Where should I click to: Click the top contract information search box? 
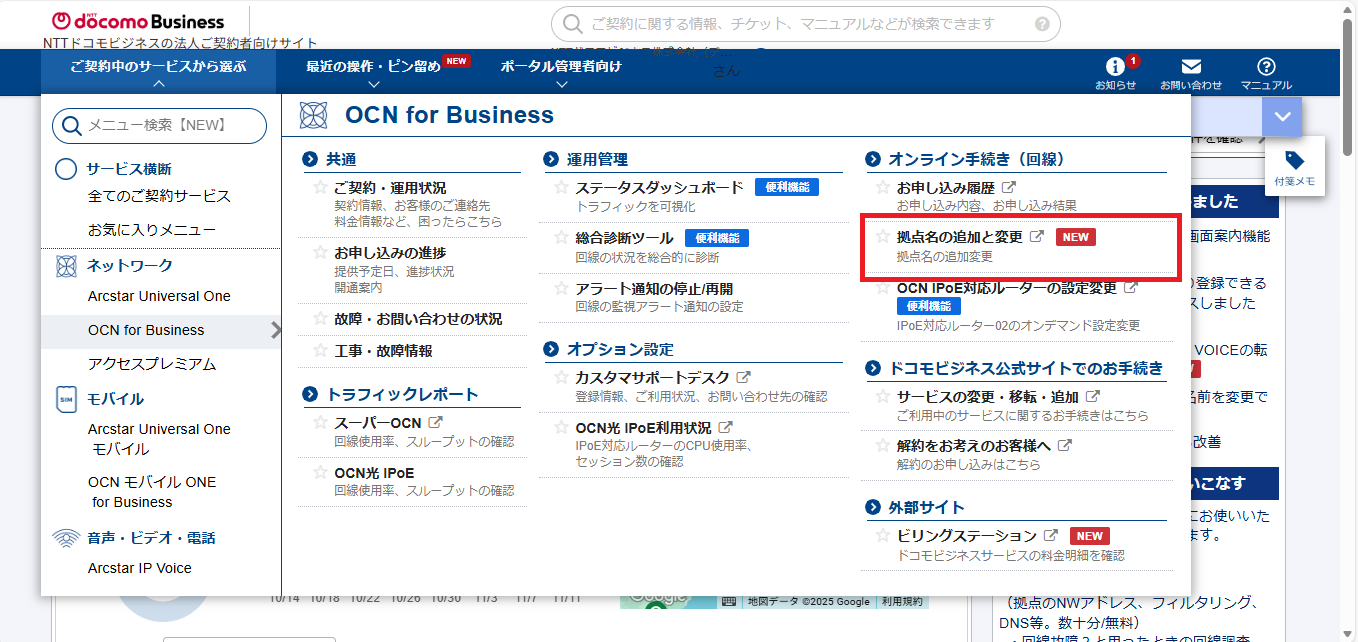pos(800,24)
